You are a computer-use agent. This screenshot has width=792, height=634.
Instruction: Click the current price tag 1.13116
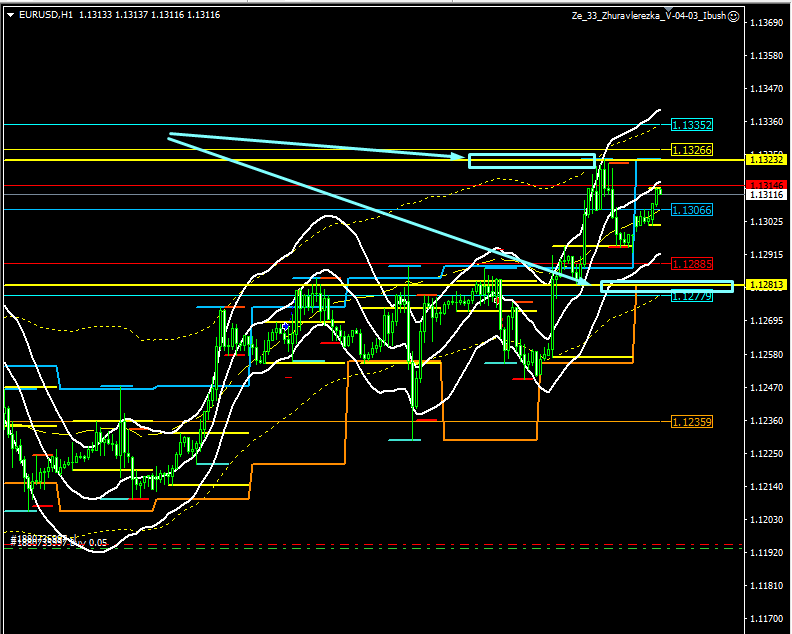[x=766, y=194]
